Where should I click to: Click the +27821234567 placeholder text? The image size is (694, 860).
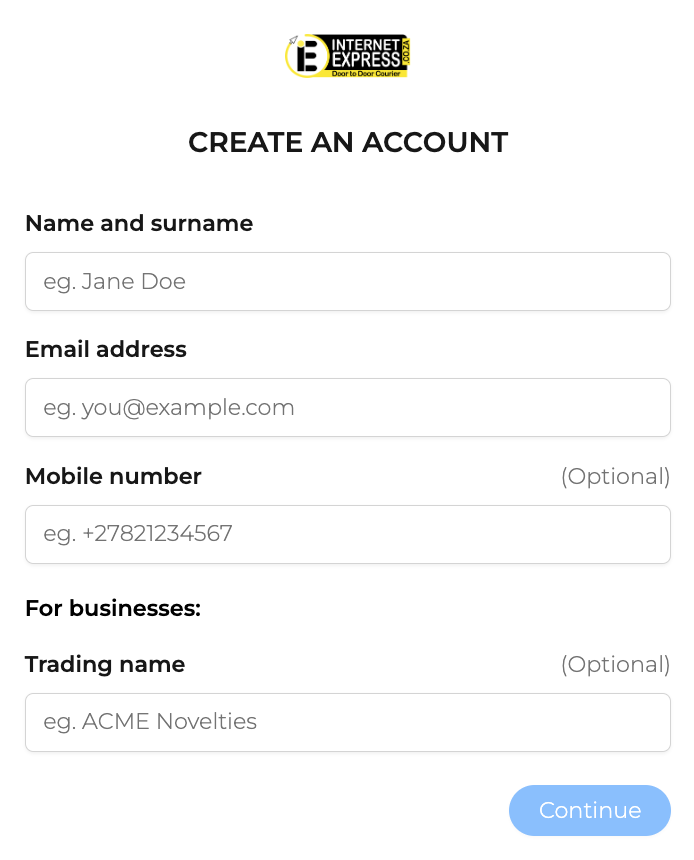coord(157,534)
